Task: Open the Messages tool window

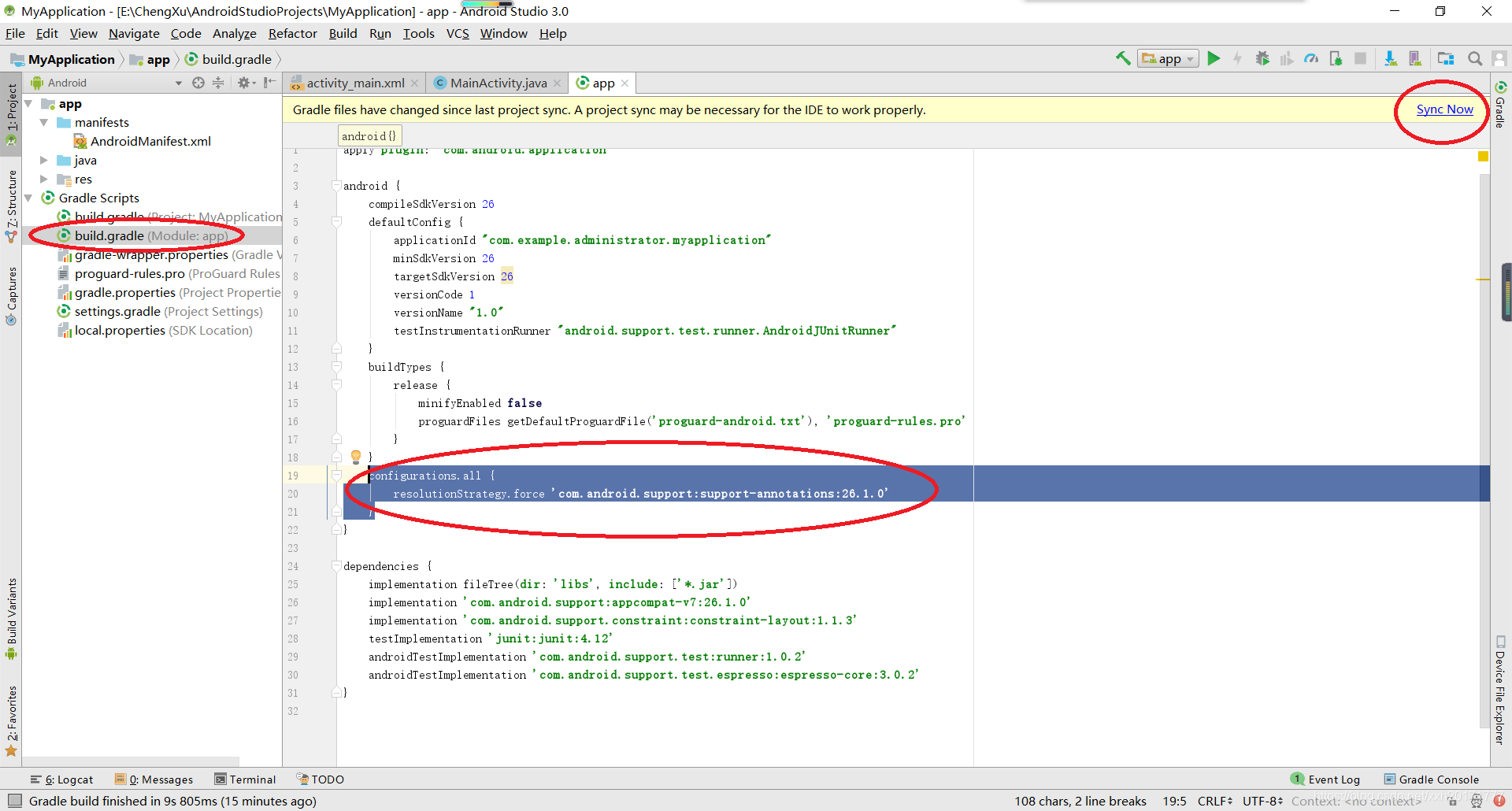Action: coord(154,780)
